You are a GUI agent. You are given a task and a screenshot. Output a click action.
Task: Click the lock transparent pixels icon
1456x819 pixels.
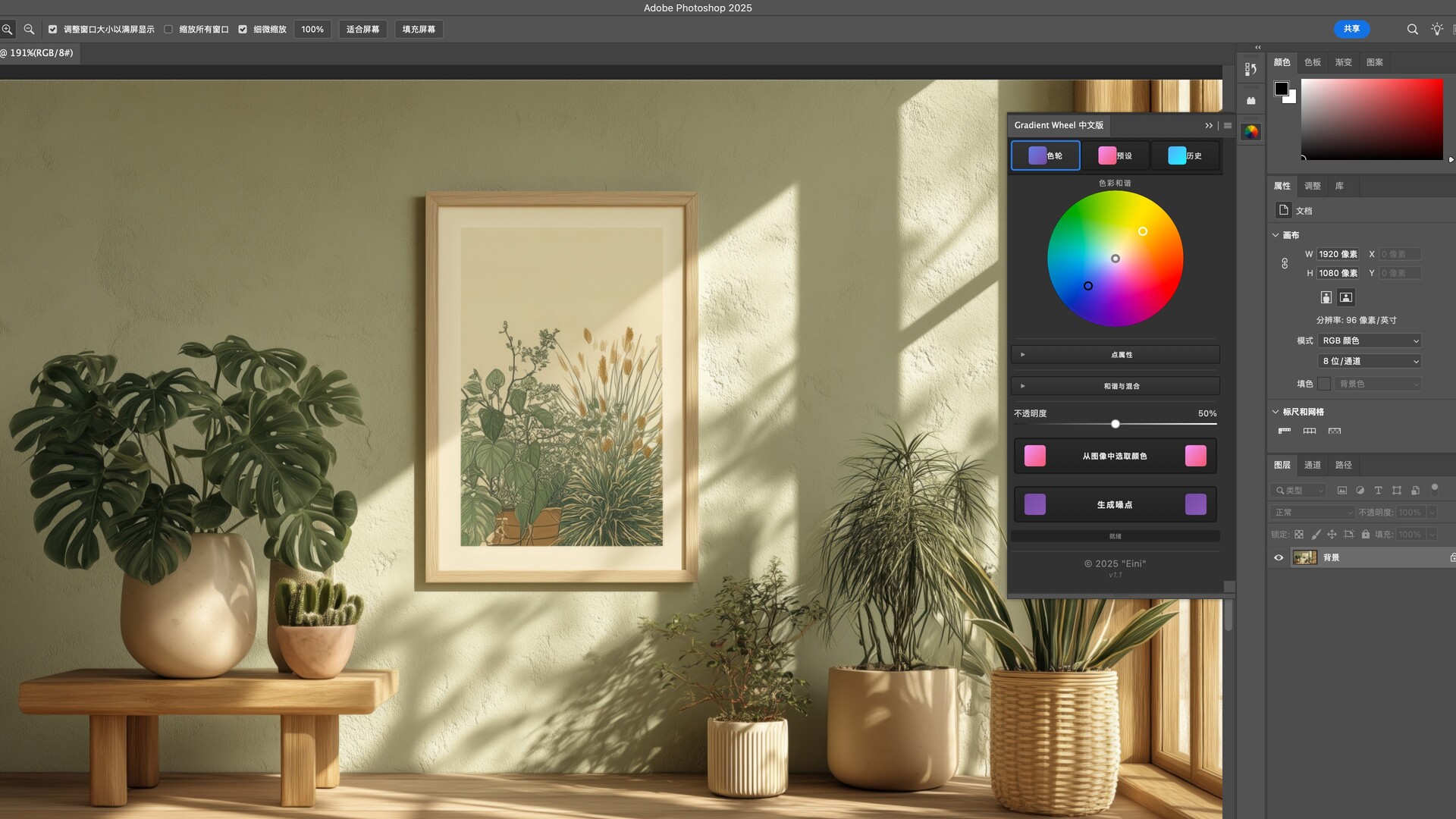pyautogui.click(x=1299, y=535)
